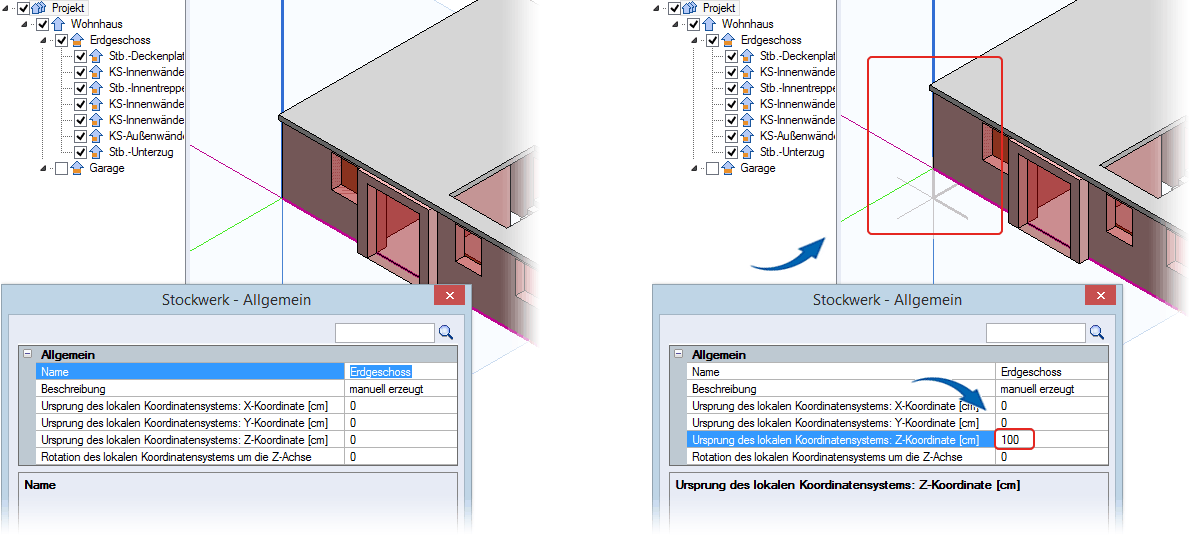Click search input field in left Stockwerk dialog
Viewport: 1198px width, 537px height.
[385, 332]
